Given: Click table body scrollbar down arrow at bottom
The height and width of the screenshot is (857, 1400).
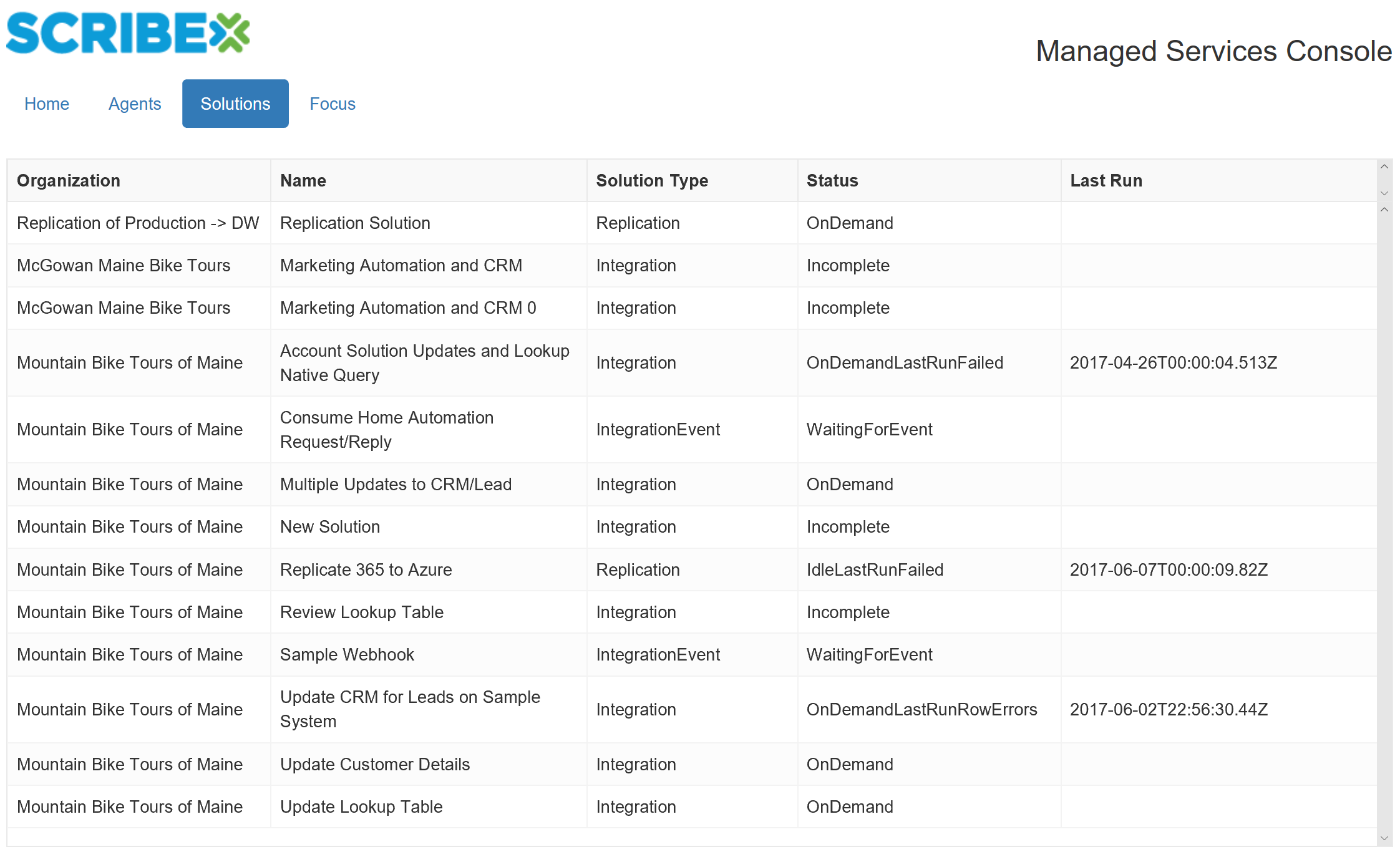Looking at the screenshot, I should (1384, 839).
